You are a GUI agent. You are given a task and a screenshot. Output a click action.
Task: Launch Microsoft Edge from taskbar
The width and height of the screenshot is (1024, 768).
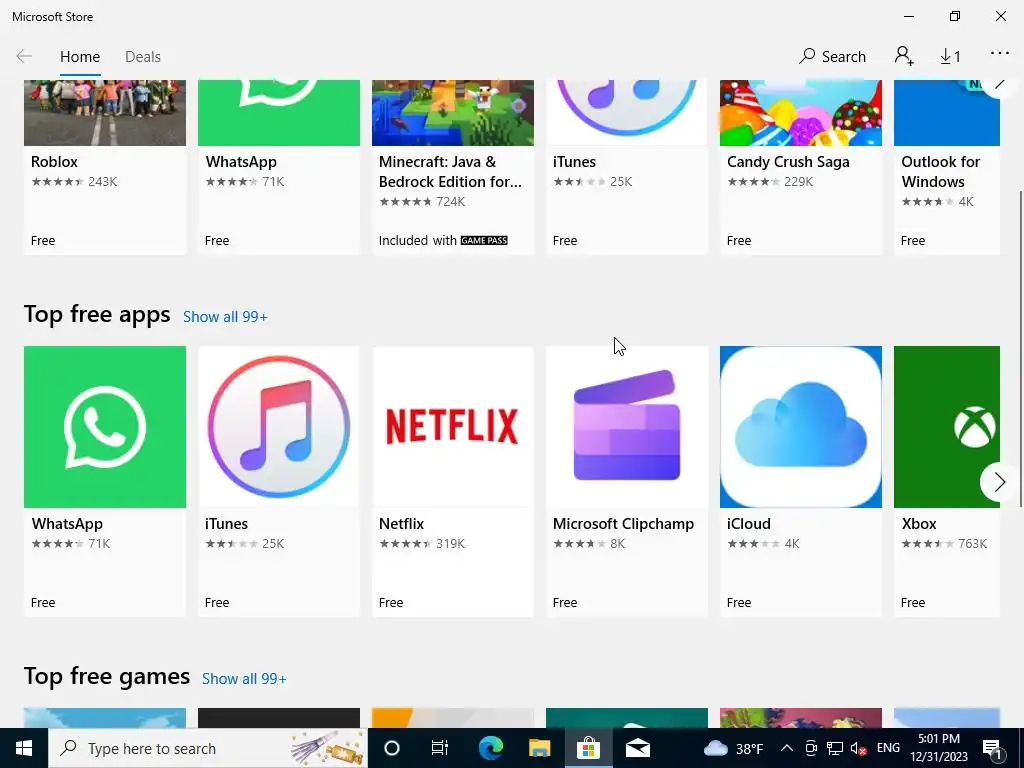click(490, 748)
